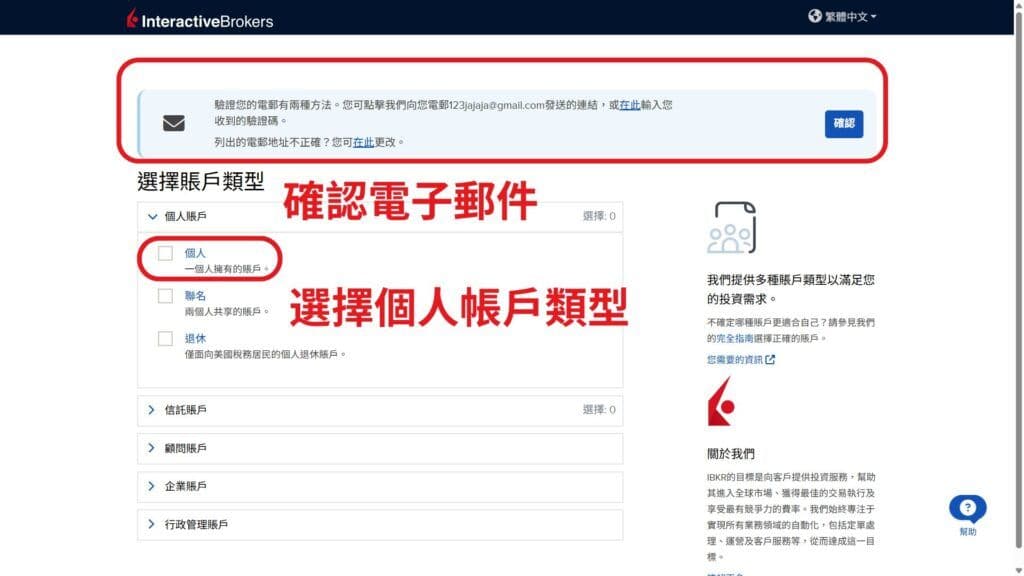Image resolution: width=1024 pixels, height=576 pixels.
Task: Open the 繁體中文 language dropdown
Action: coord(846,16)
